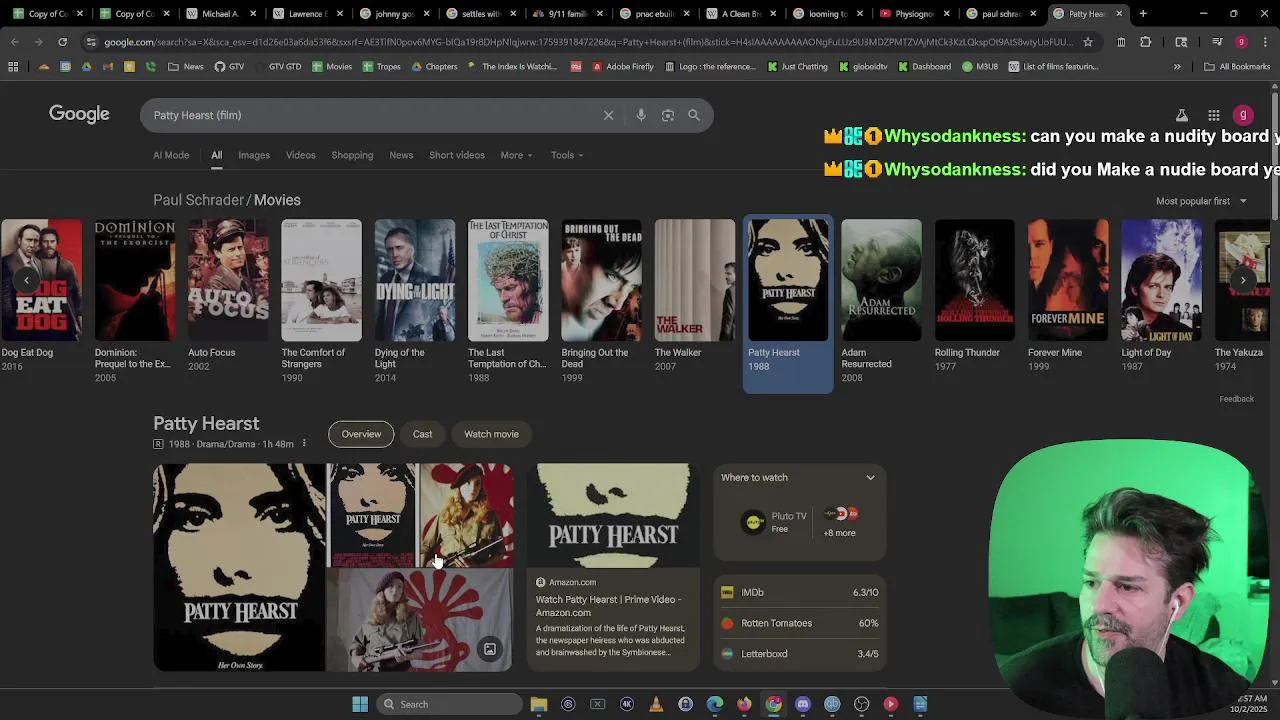
Task: Open the 4K downloader taskbar app
Action: pyautogui.click(x=627, y=704)
